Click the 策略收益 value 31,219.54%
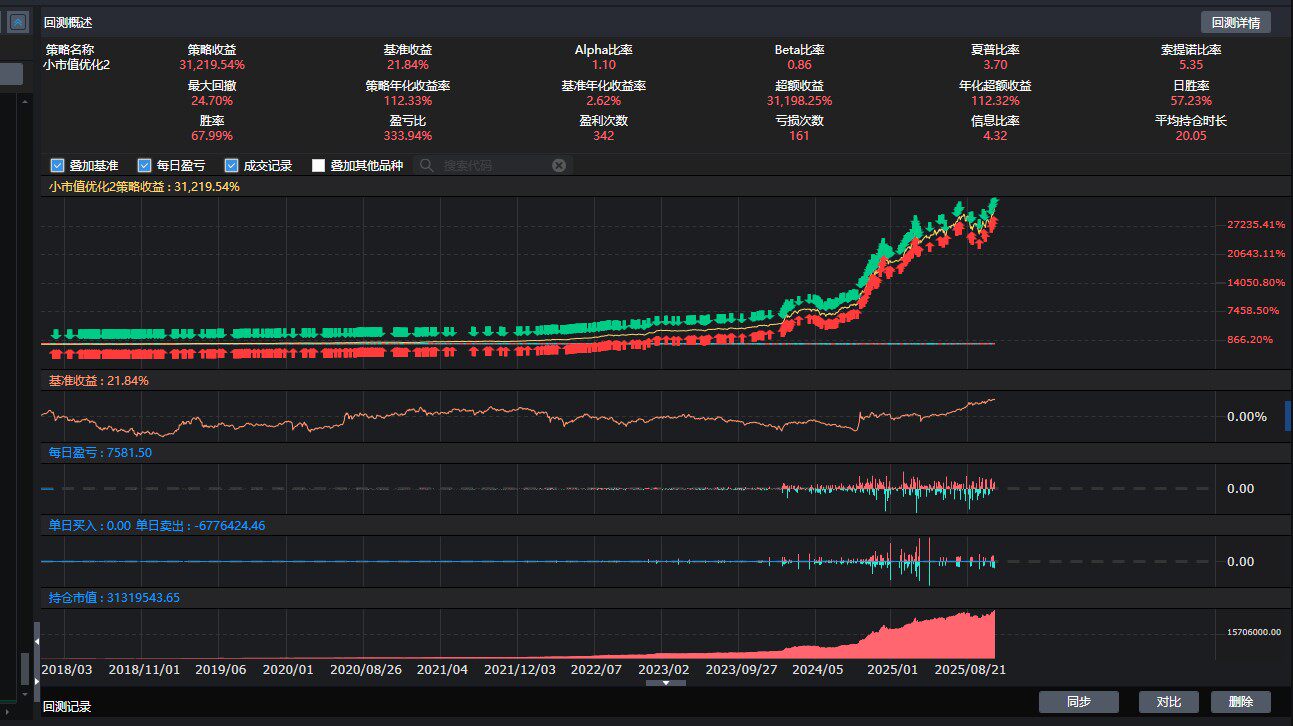Viewport: 1293px width, 726px height. point(212,64)
